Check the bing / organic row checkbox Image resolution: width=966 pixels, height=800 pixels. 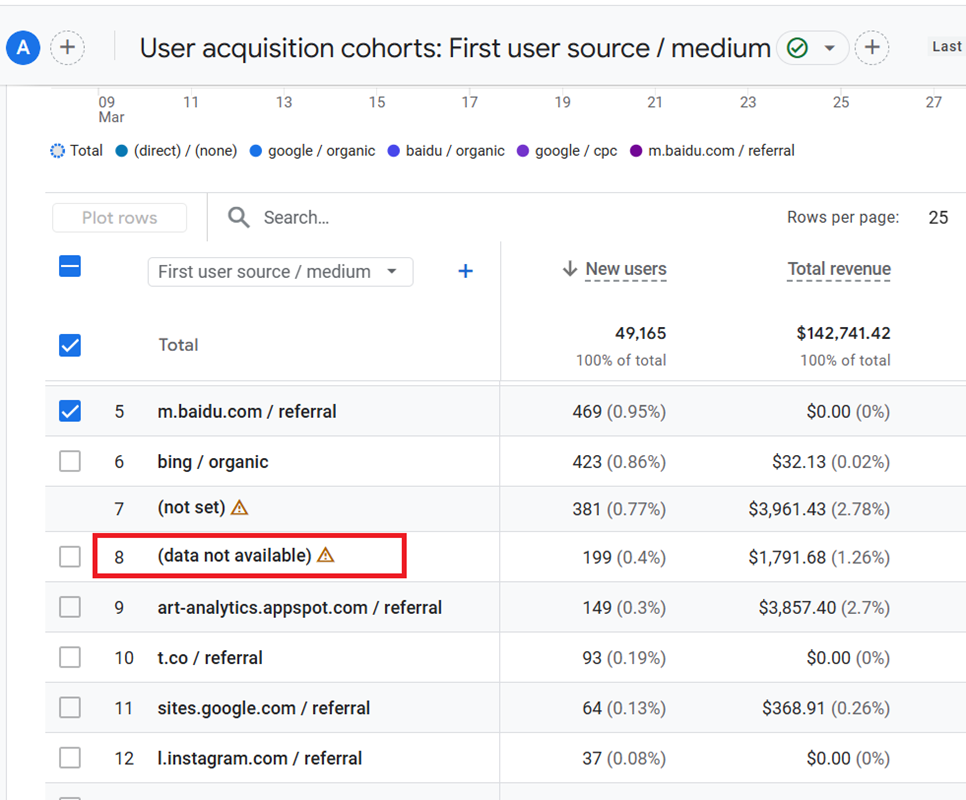70,462
